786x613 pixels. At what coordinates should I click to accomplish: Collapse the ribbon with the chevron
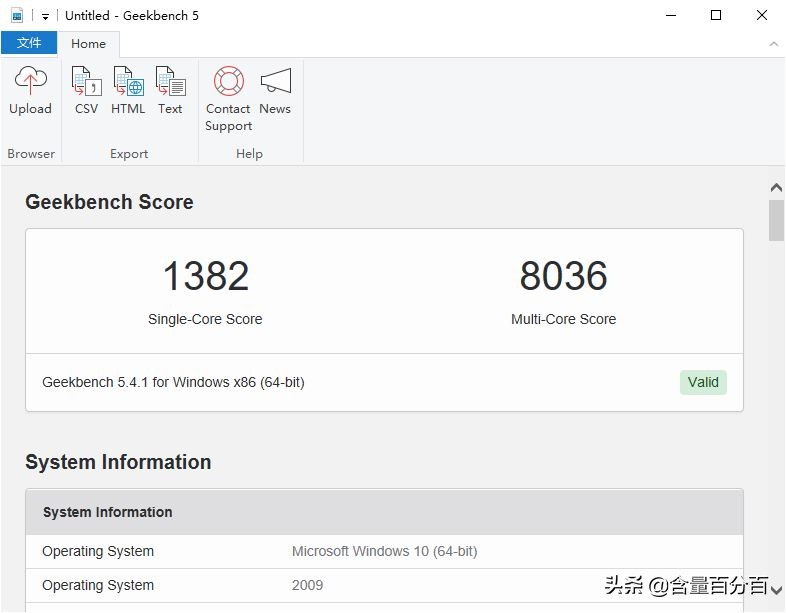[x=773, y=44]
